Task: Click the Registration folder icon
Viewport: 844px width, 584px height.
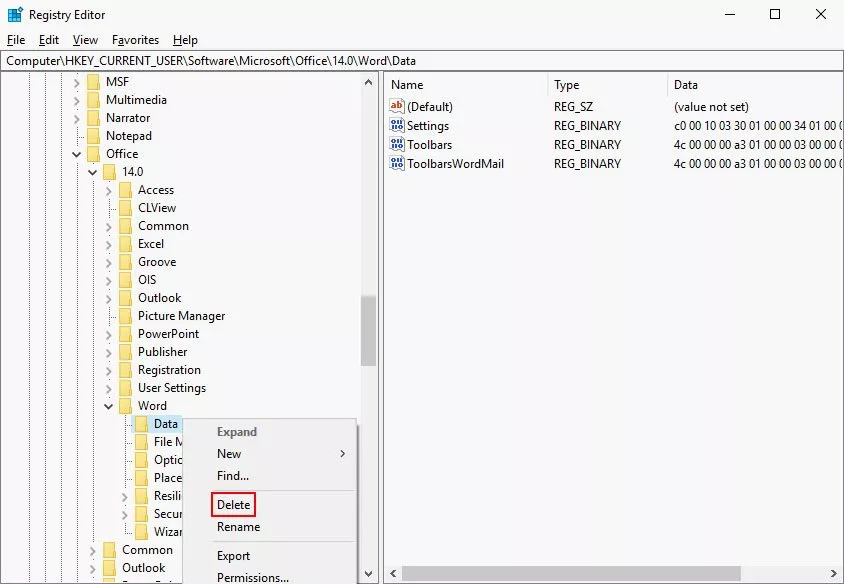Action: 125,370
